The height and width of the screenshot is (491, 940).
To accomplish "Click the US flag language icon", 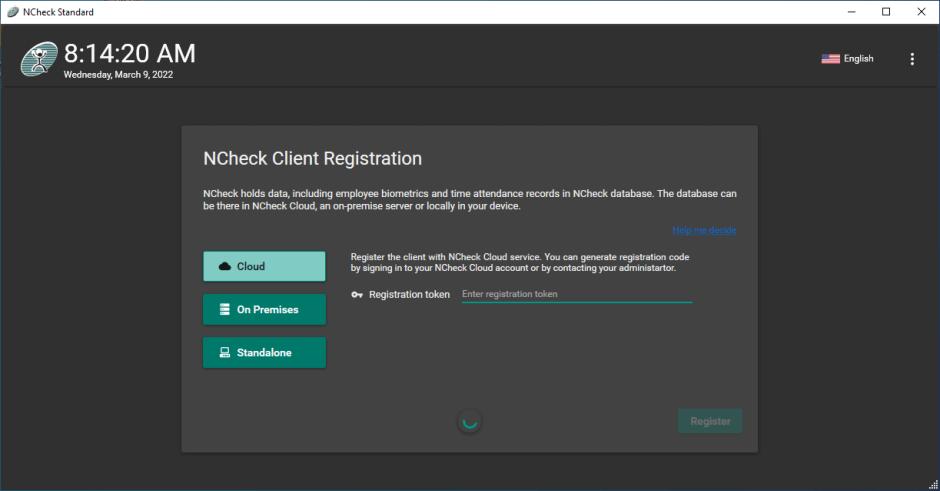I will pyautogui.click(x=830, y=59).
